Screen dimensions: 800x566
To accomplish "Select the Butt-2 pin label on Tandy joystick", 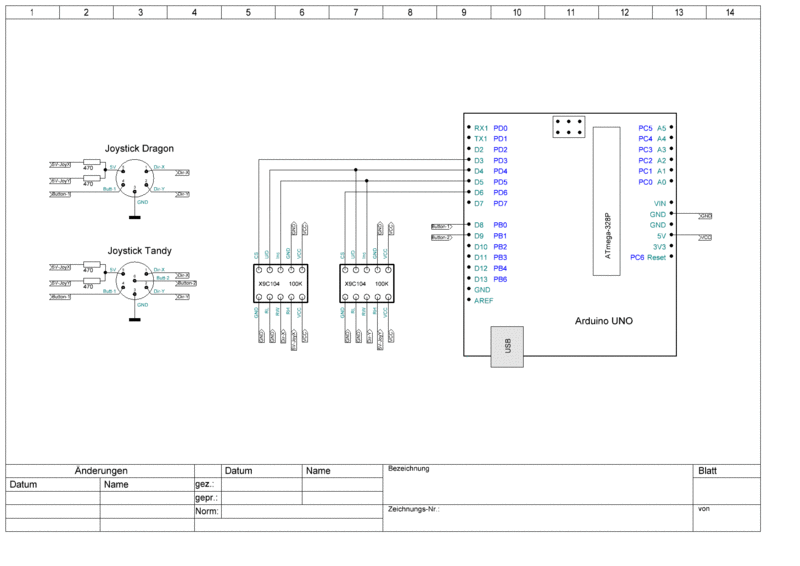I will pos(163,278).
